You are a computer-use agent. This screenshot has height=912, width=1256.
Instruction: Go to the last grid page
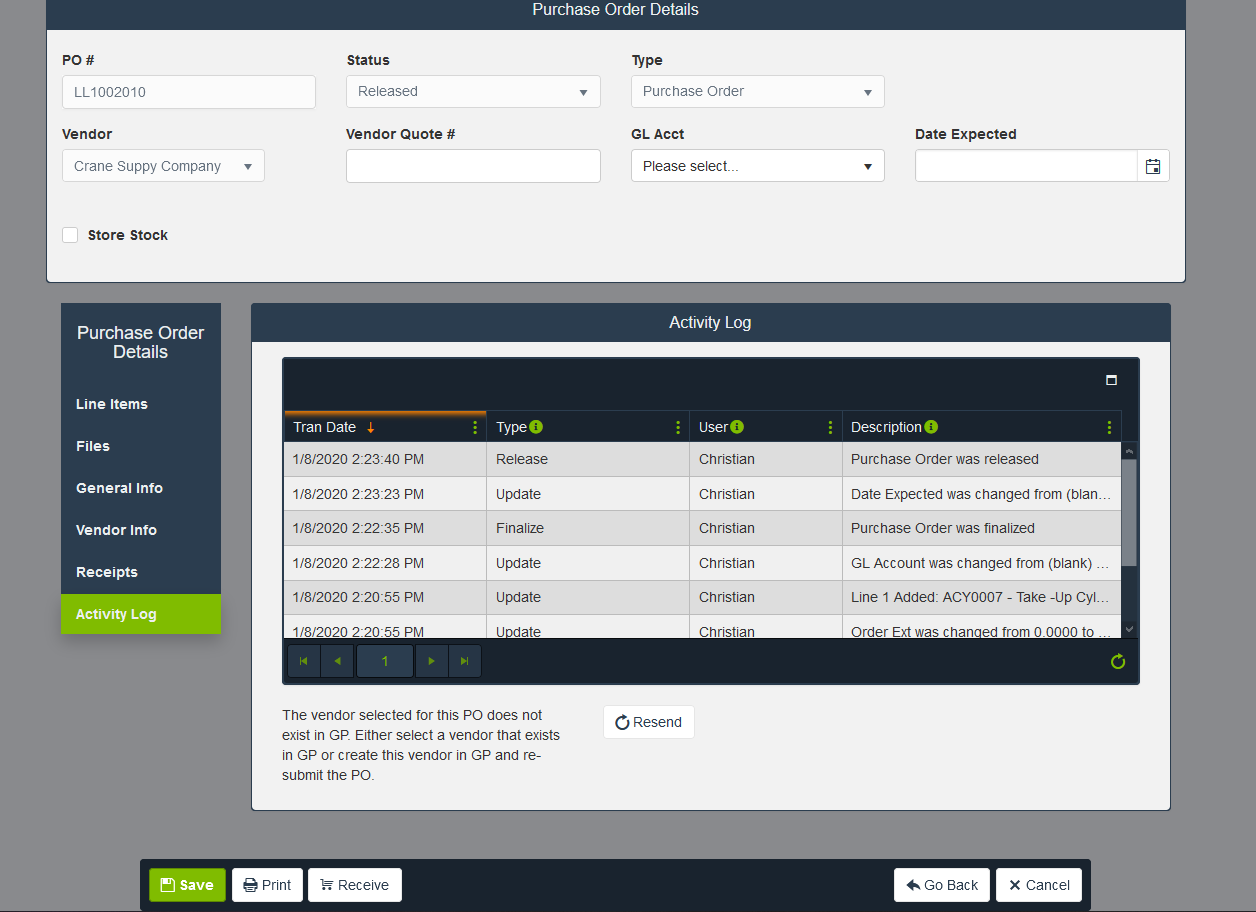[465, 661]
